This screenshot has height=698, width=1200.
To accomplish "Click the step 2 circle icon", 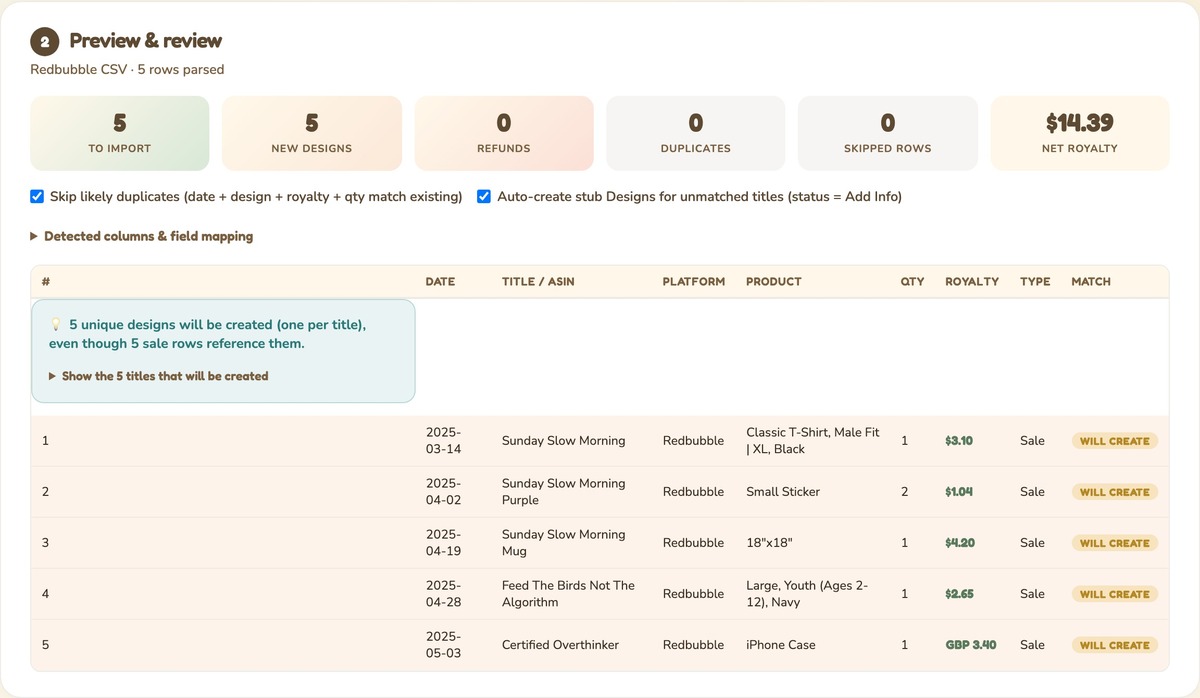I will pos(45,42).
